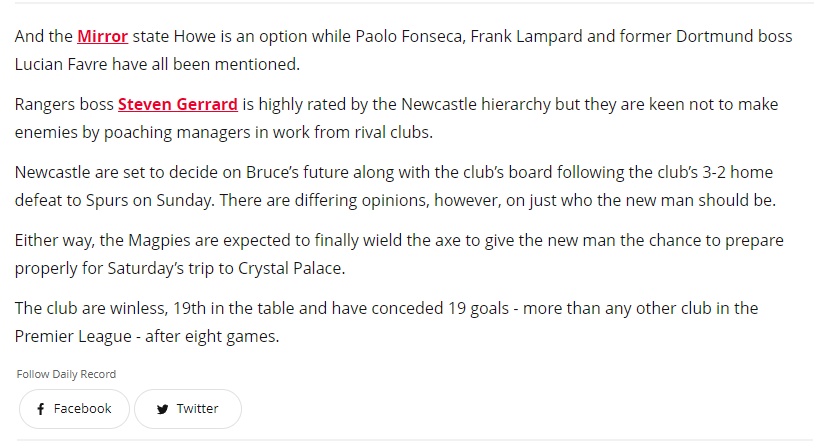Click the phrase 'The club are winless'

(x=90, y=309)
